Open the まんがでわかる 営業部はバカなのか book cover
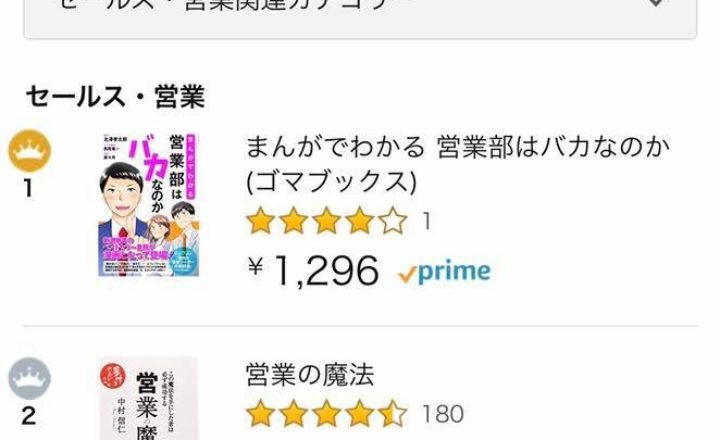Screen dimensions: 720x440 (x=148, y=205)
